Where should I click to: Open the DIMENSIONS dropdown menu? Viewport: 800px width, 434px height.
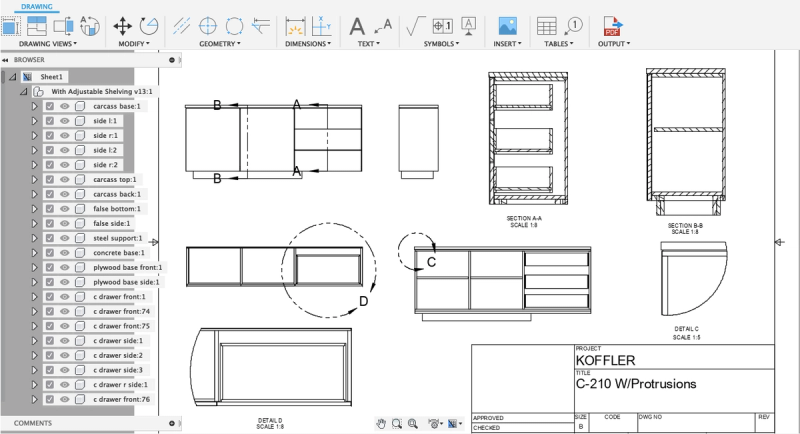(x=308, y=44)
